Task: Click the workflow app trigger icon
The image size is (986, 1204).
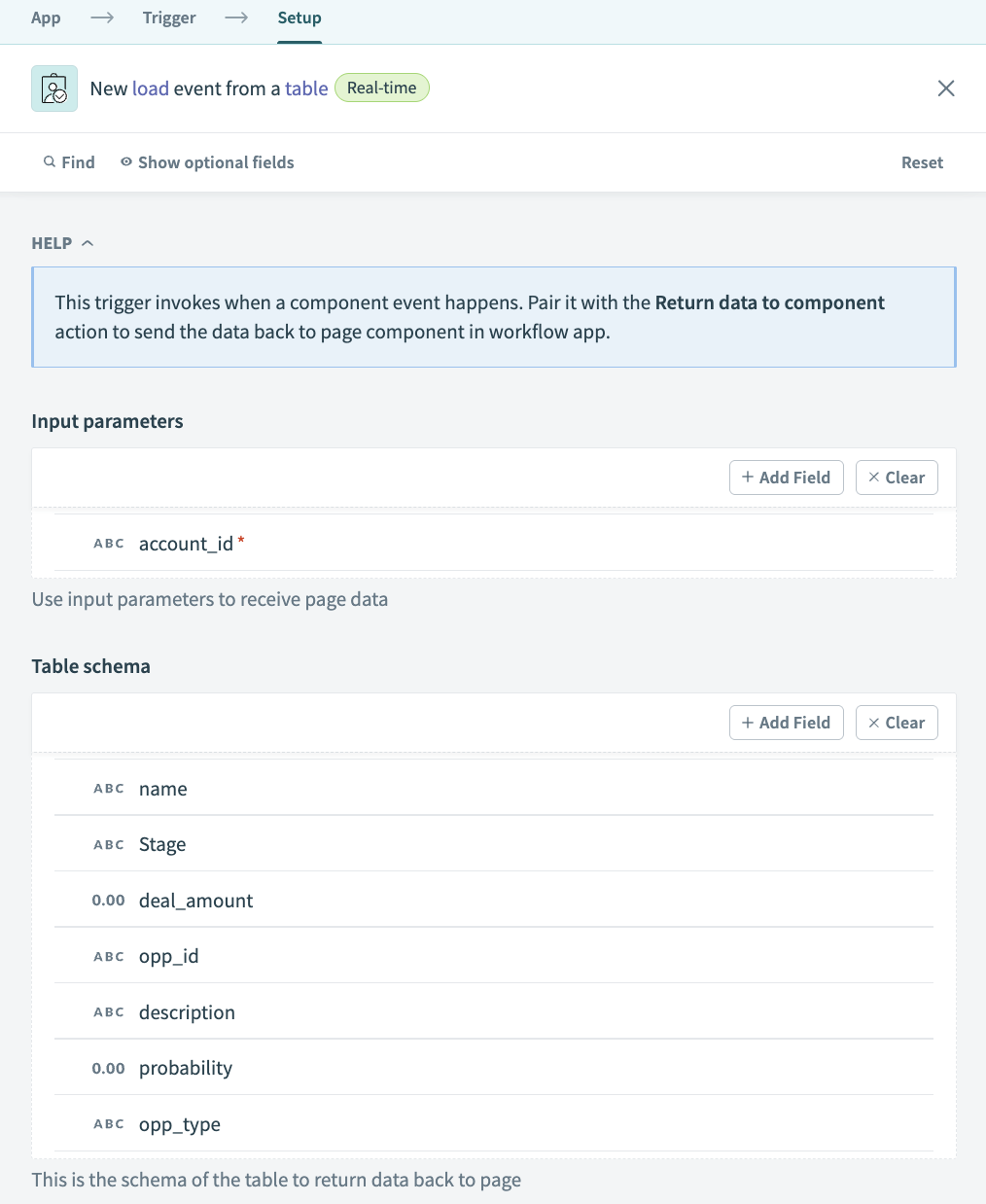Action: tap(54, 89)
